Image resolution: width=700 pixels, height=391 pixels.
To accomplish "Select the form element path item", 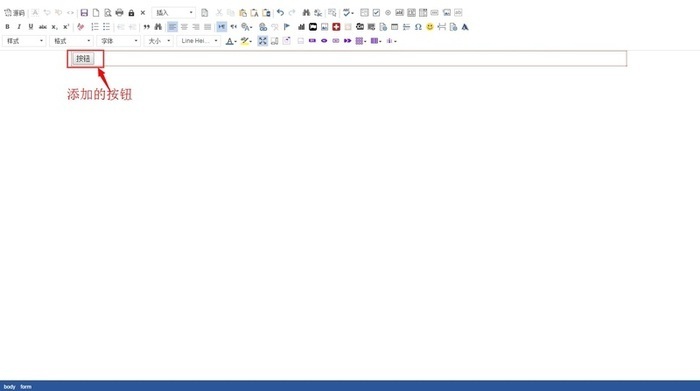I will click(x=26, y=387).
